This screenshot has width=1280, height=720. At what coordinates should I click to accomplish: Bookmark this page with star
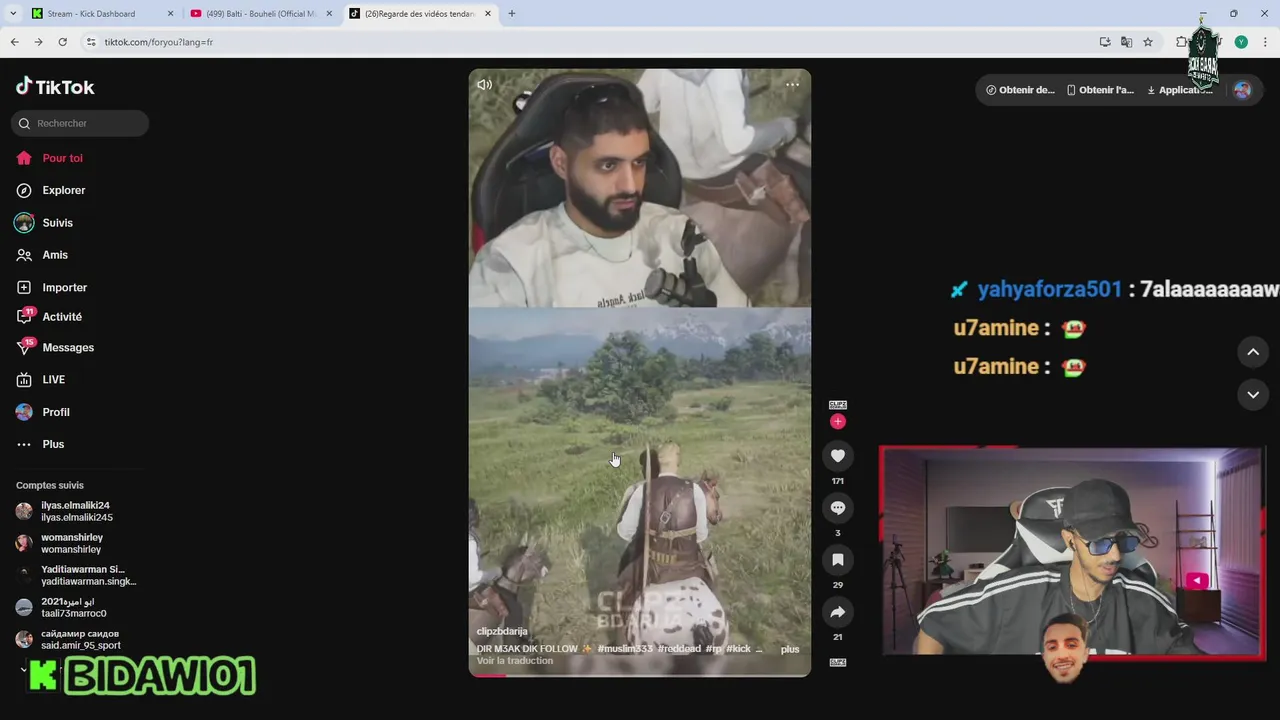click(1148, 42)
